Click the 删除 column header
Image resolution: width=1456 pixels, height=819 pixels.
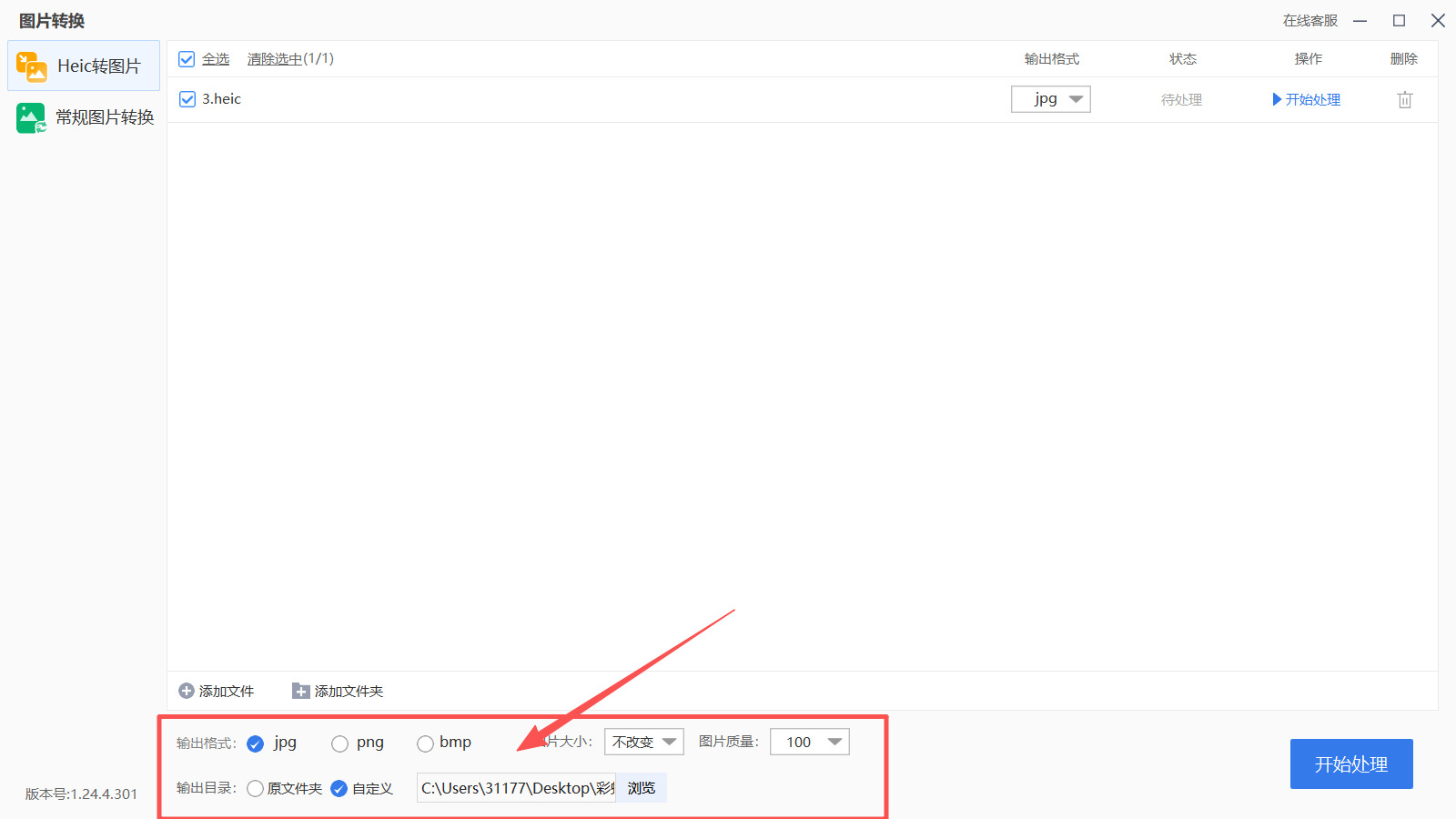(1404, 59)
